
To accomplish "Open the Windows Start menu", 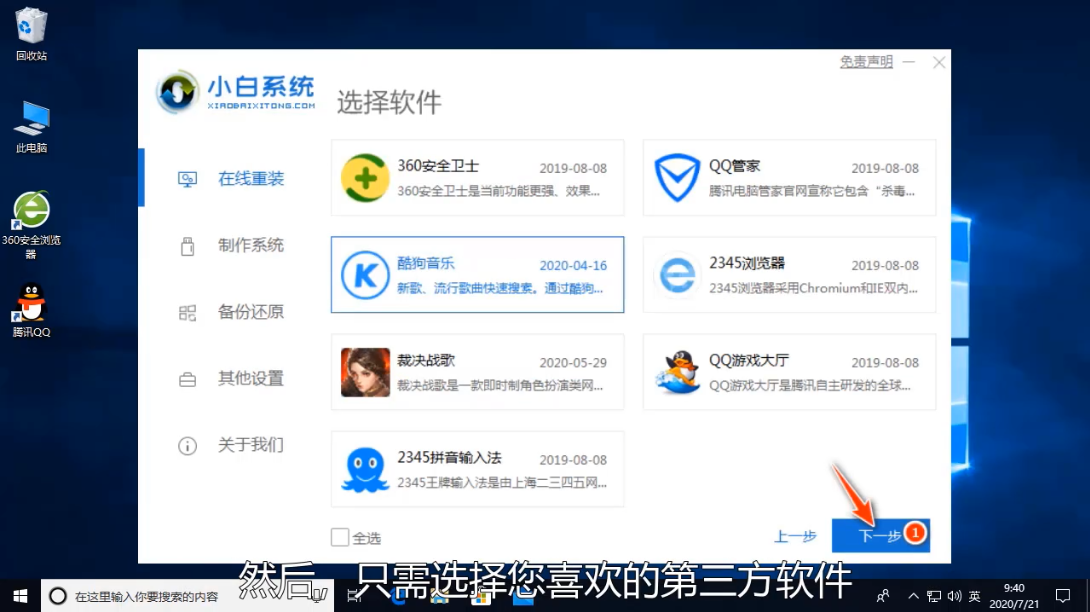I will pyautogui.click(x=20, y=596).
